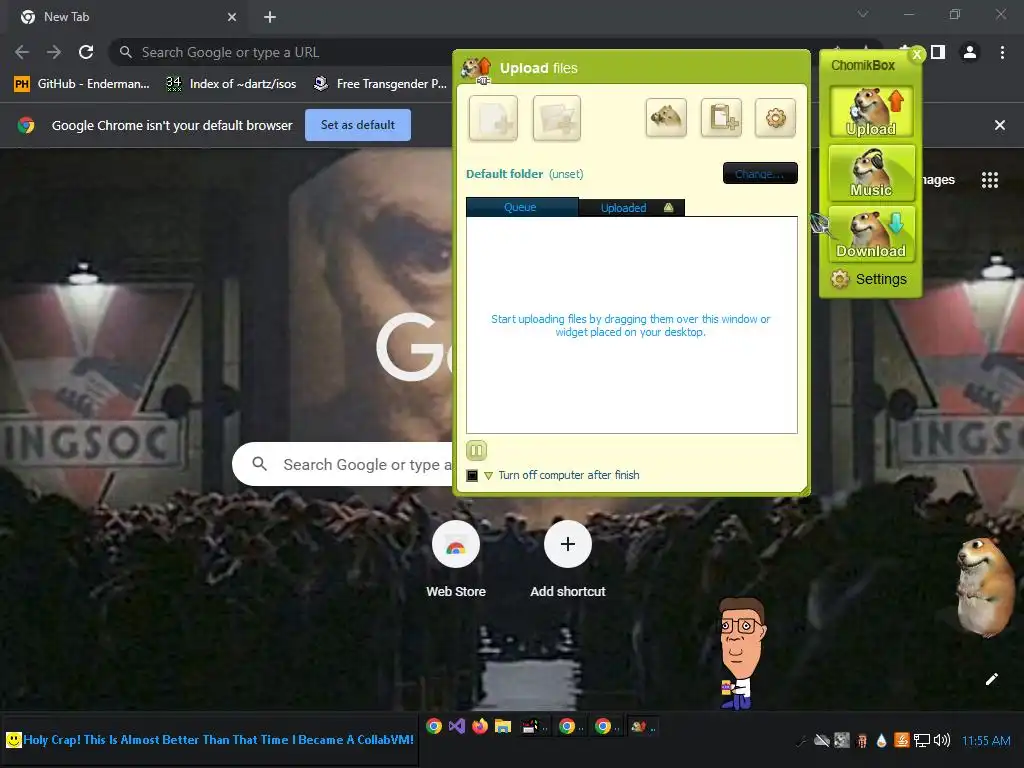Click the add file button in Upload files
Viewport: 1024px width, 768px height.
(493, 118)
